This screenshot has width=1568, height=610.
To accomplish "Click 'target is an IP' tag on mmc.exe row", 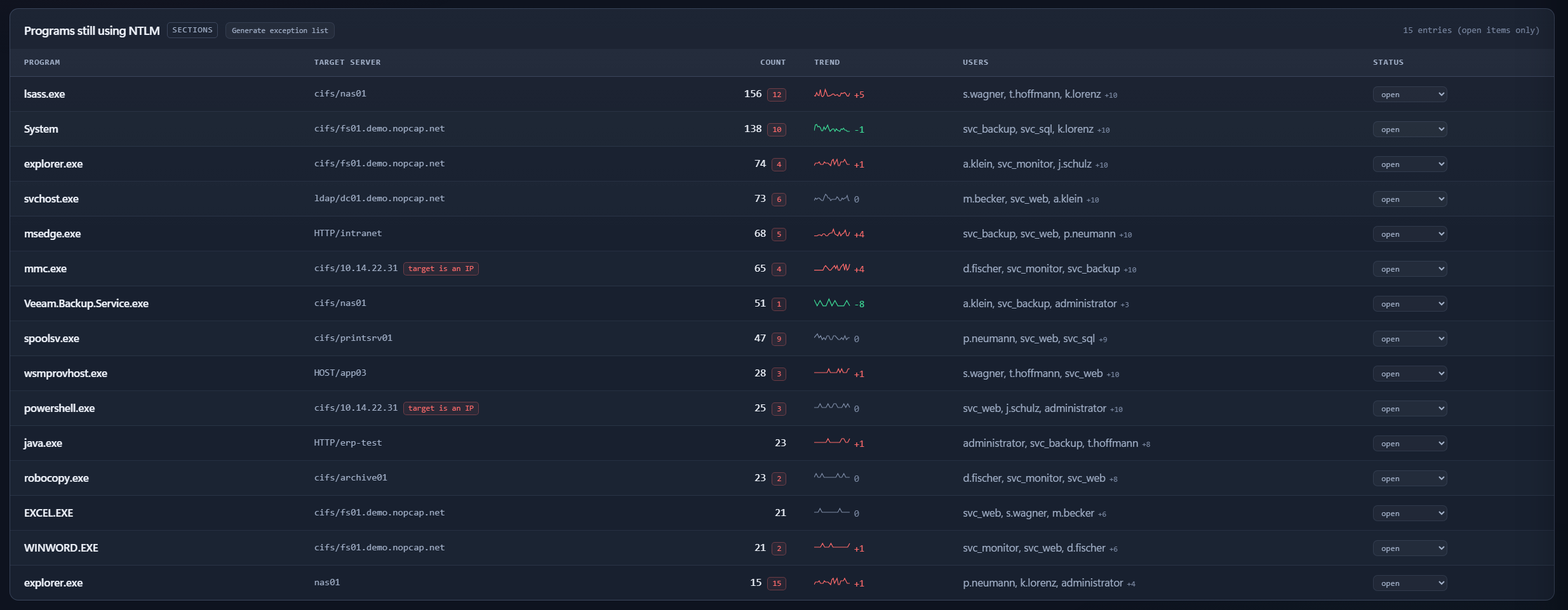I will [441, 269].
